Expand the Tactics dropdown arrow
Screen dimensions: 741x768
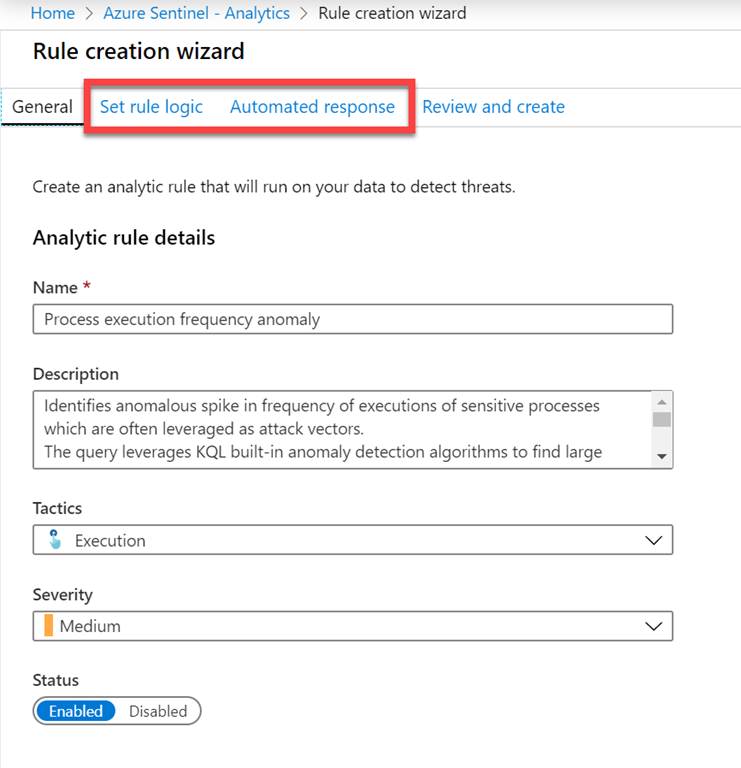point(654,540)
